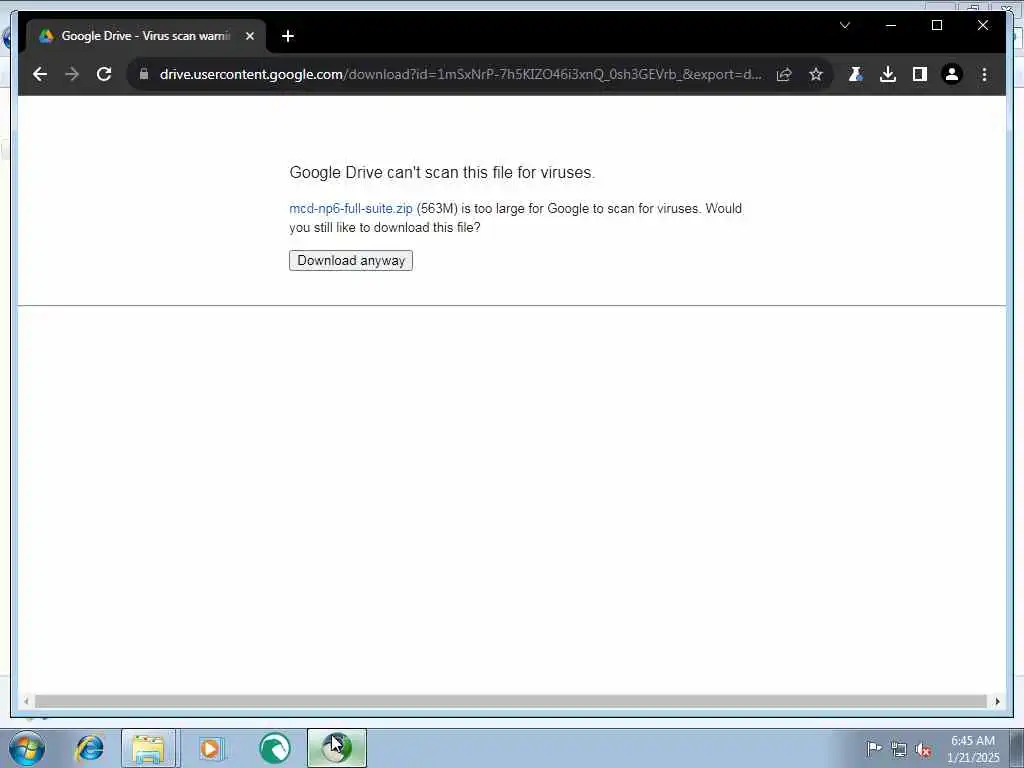View site information lock icon

(144, 74)
